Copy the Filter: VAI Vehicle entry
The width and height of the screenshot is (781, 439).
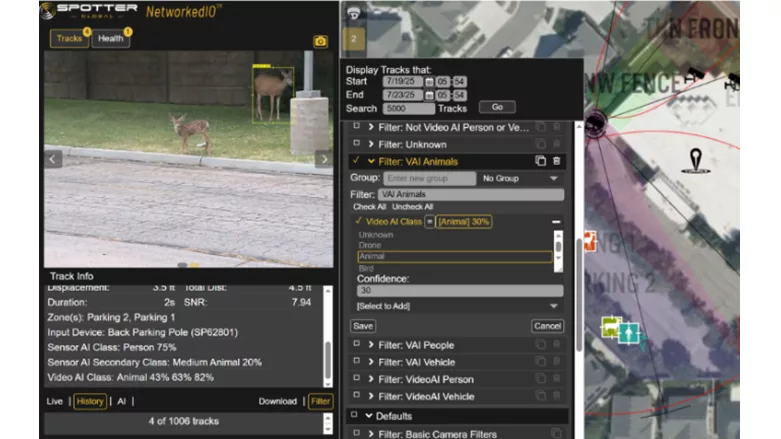pyautogui.click(x=540, y=362)
